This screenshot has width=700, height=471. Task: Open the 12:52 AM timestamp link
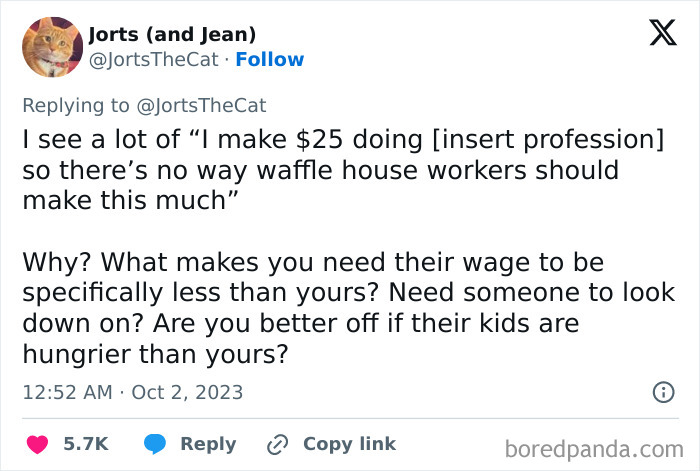pyautogui.click(x=67, y=392)
